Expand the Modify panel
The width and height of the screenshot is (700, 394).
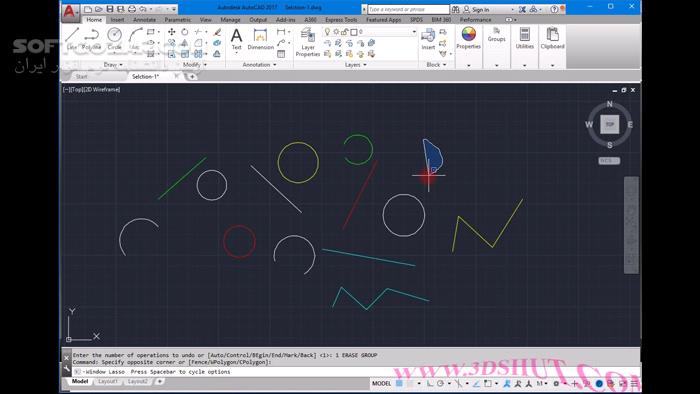195,65
